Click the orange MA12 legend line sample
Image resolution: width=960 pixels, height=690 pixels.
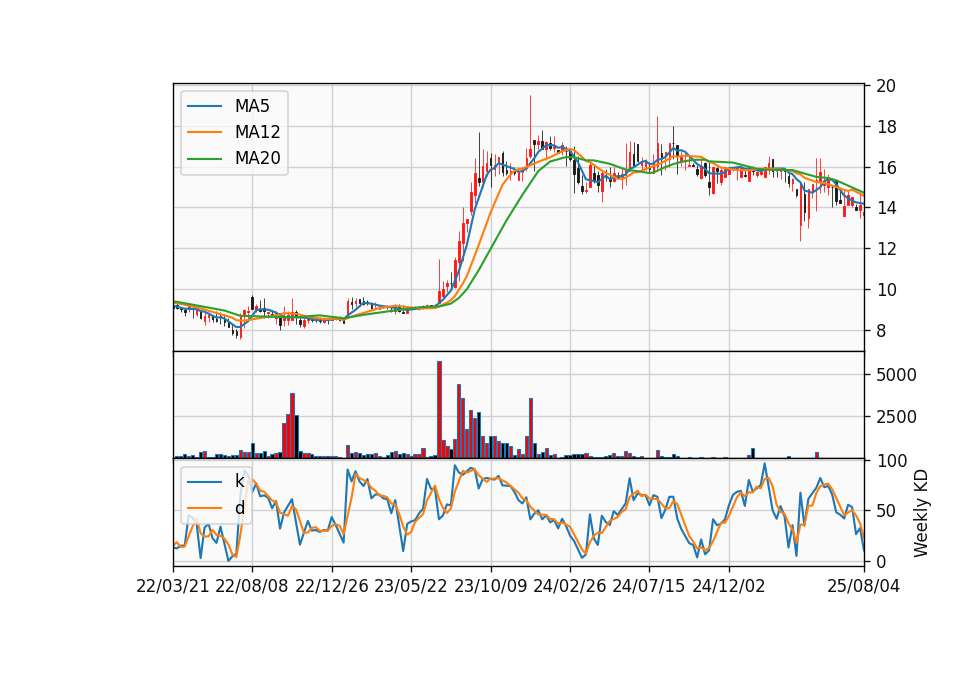tap(204, 132)
